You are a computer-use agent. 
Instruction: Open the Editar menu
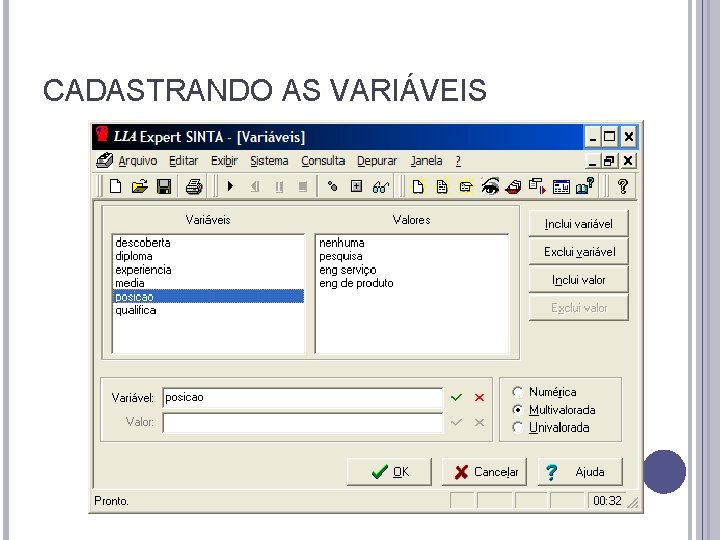click(184, 161)
